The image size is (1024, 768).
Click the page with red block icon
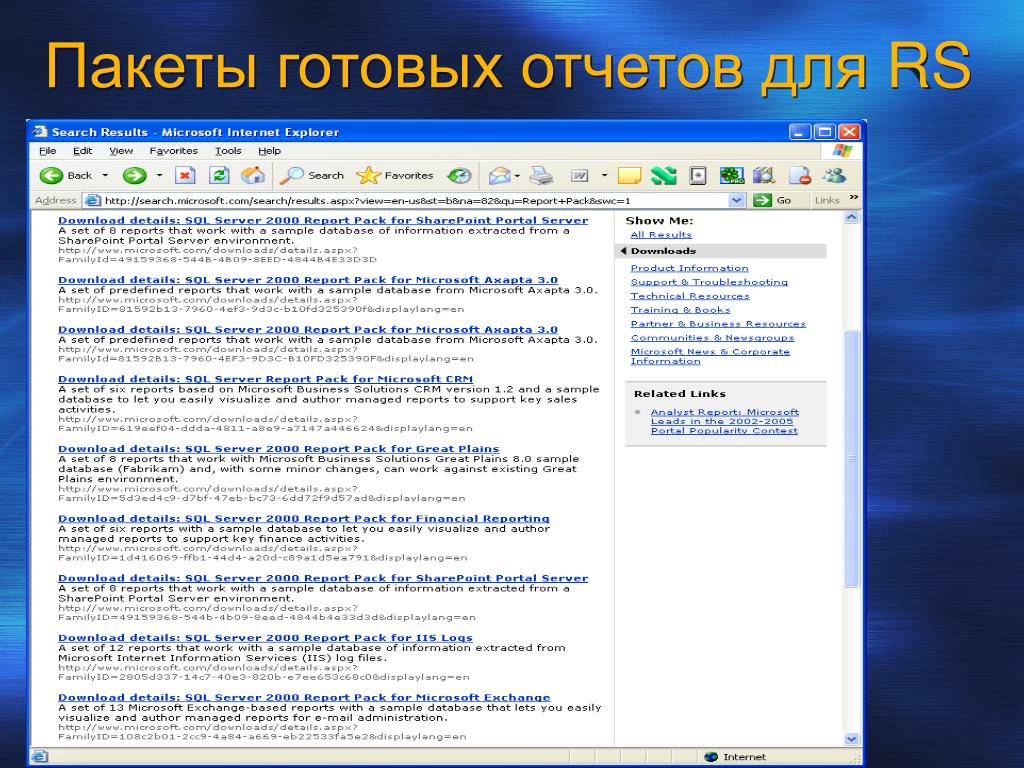pos(799,175)
